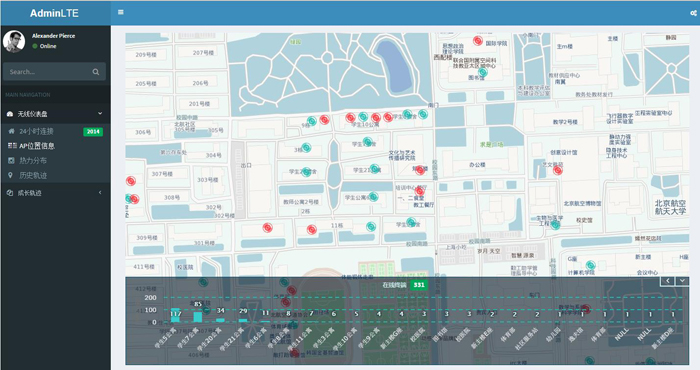The image size is (700, 370).
Task: Click the green 2014 badge
Action: 93,132
